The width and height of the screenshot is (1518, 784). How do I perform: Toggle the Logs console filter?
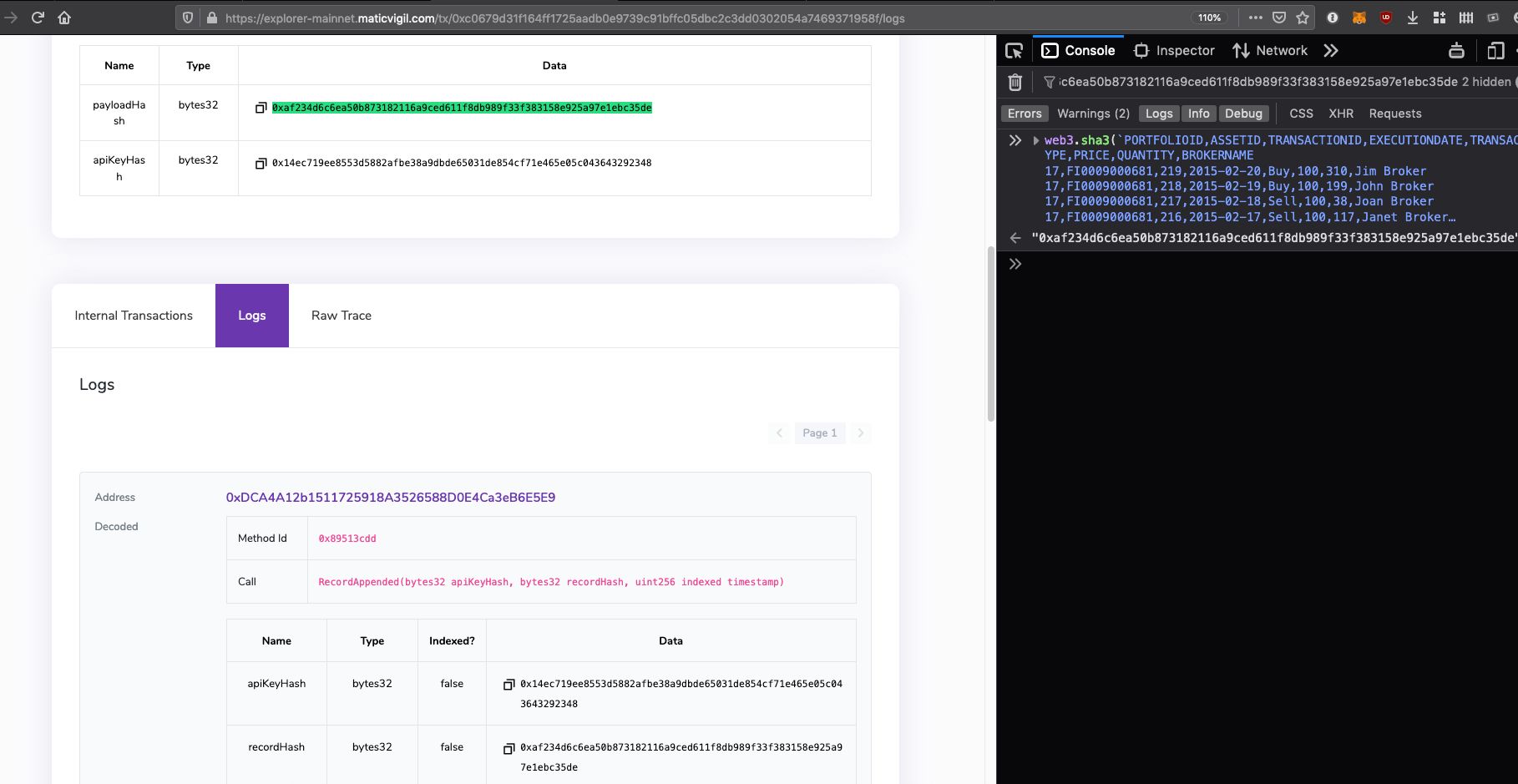pyautogui.click(x=1159, y=114)
